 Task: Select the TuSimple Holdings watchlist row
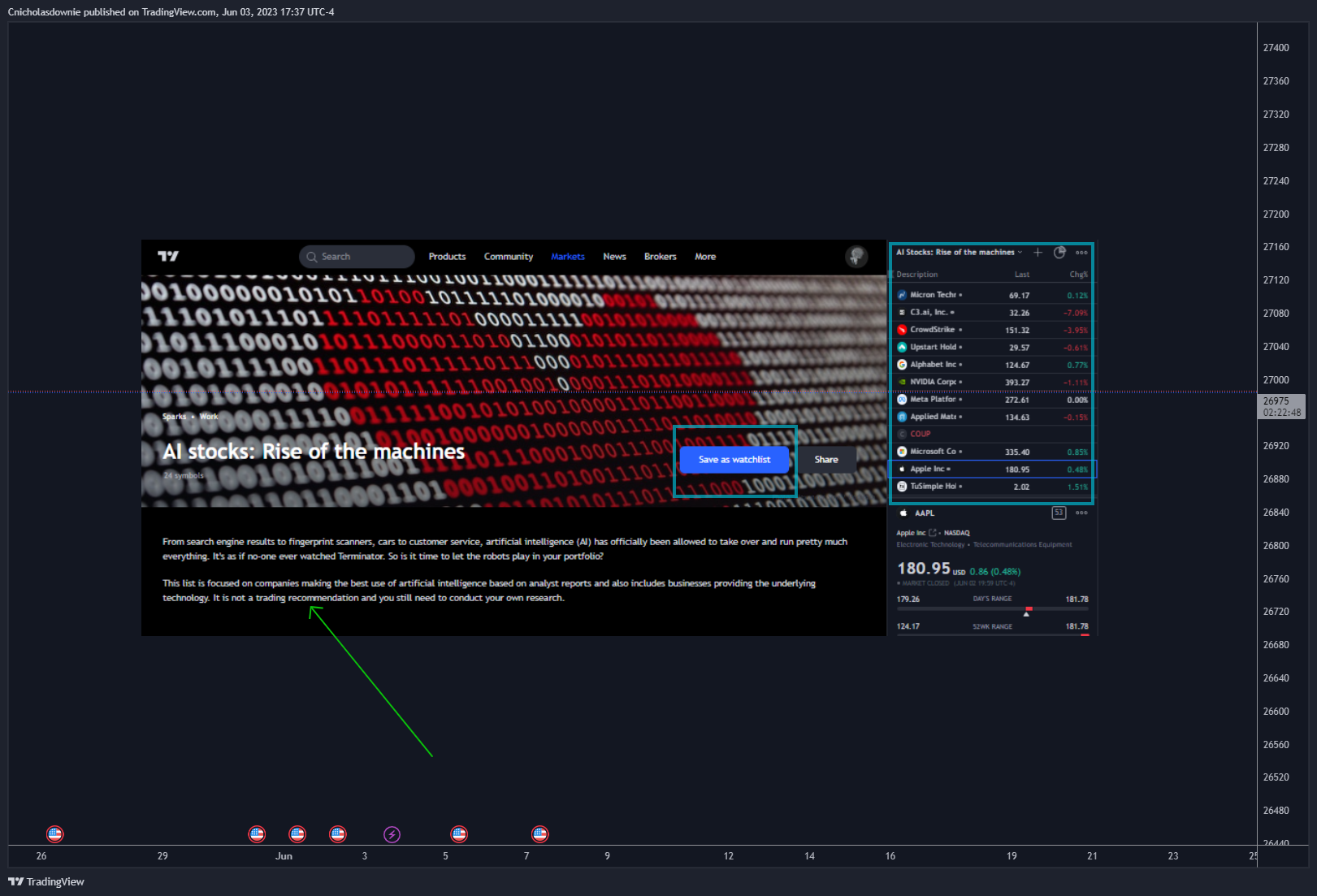point(992,487)
